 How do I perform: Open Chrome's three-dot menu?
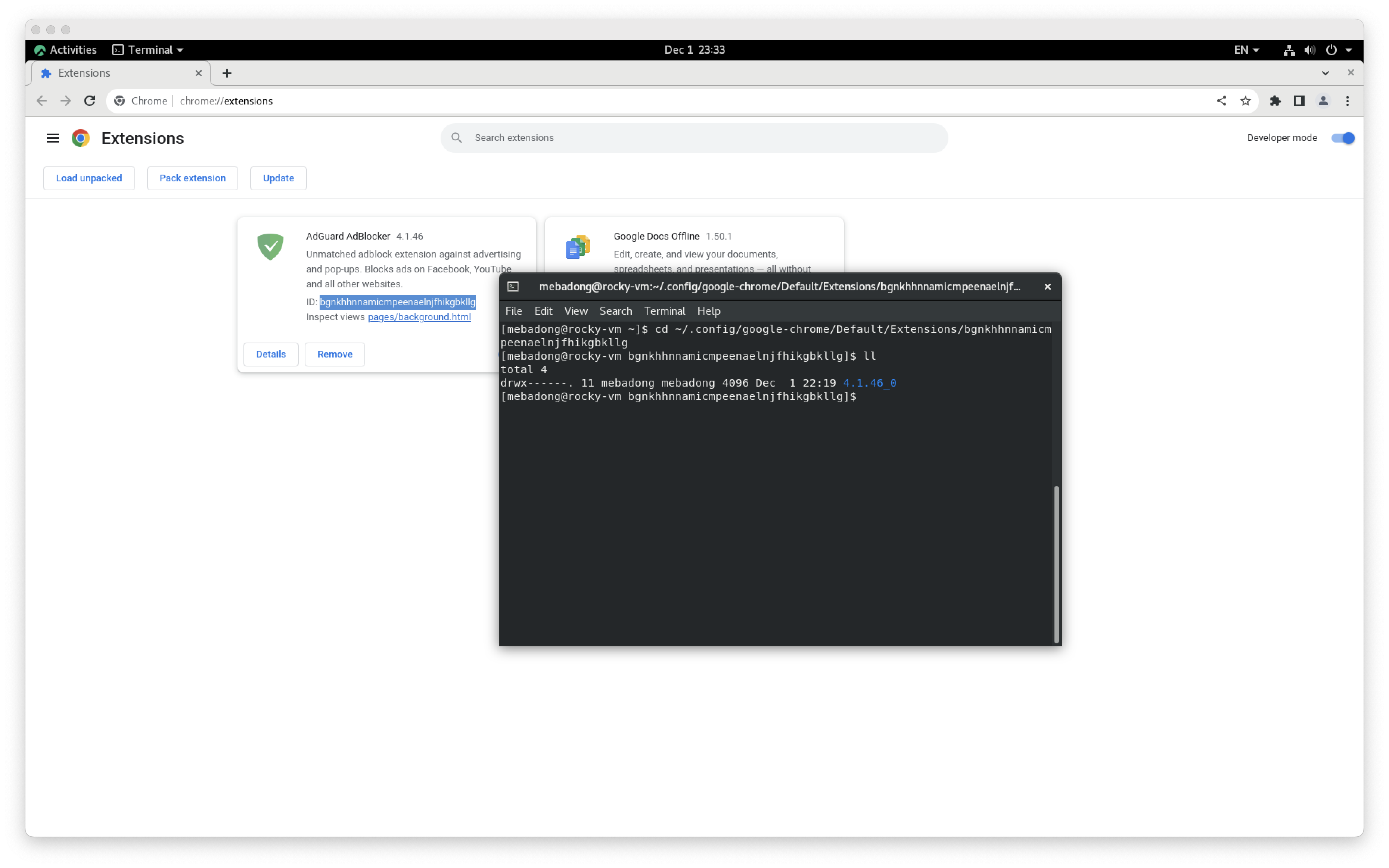tap(1347, 101)
